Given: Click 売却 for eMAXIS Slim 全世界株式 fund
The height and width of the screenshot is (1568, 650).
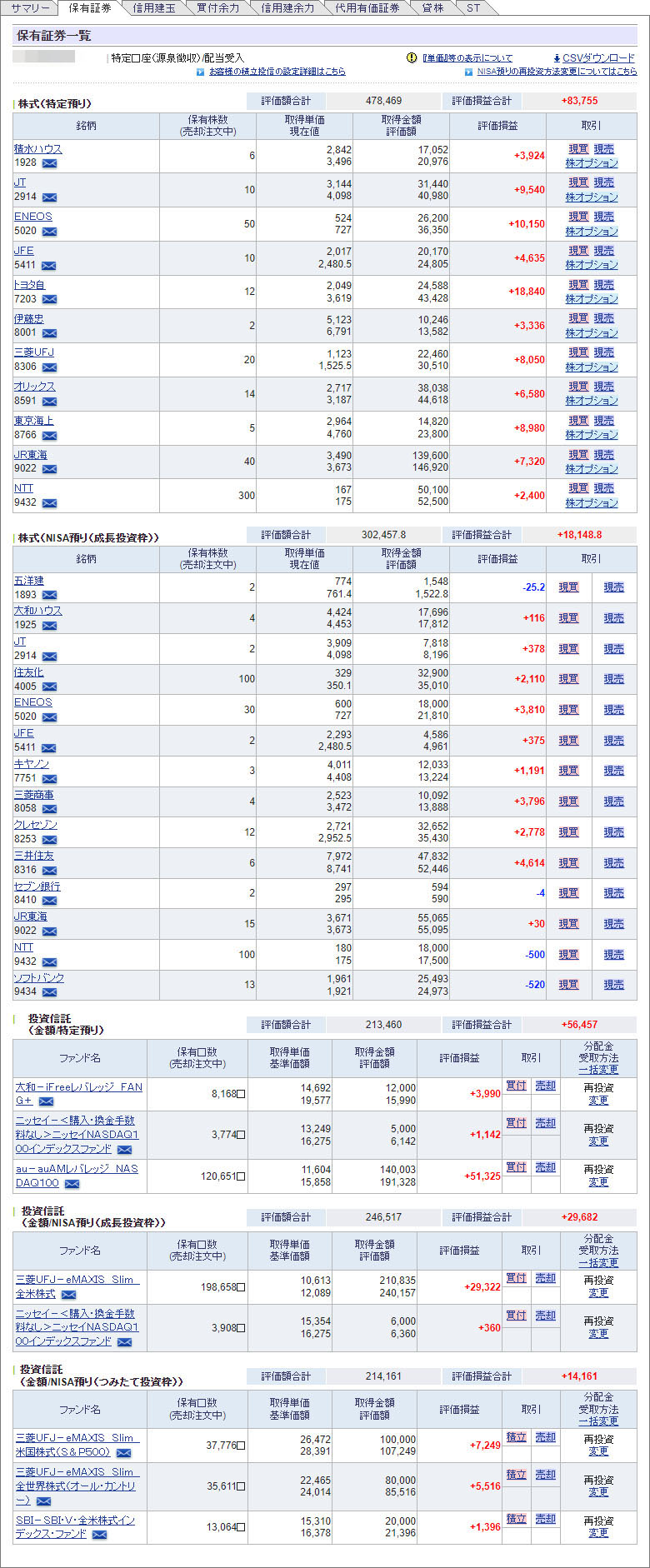Looking at the screenshot, I should click(x=545, y=1475).
